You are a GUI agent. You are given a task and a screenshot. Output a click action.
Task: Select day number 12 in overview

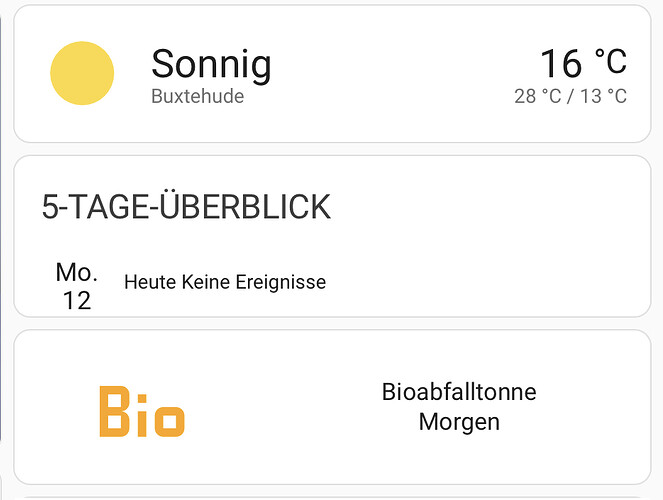tap(76, 300)
